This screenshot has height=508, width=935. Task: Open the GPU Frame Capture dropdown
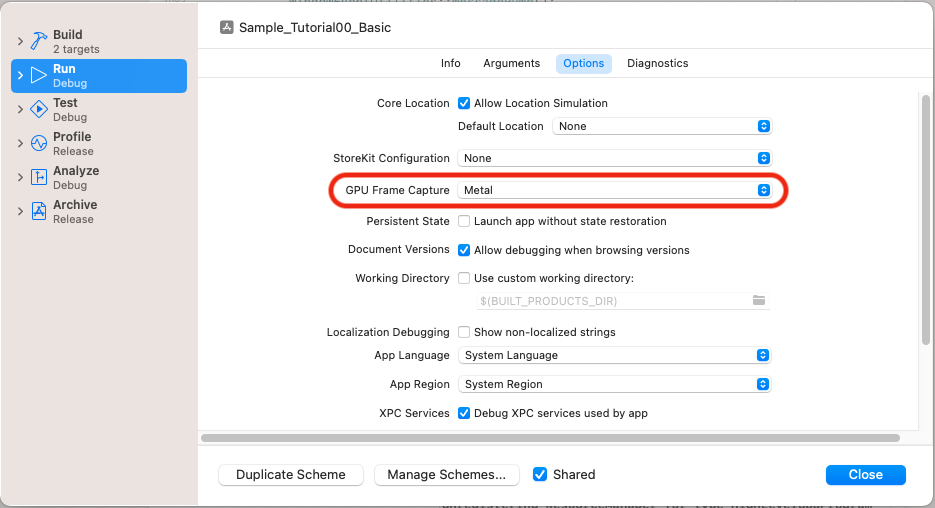614,190
